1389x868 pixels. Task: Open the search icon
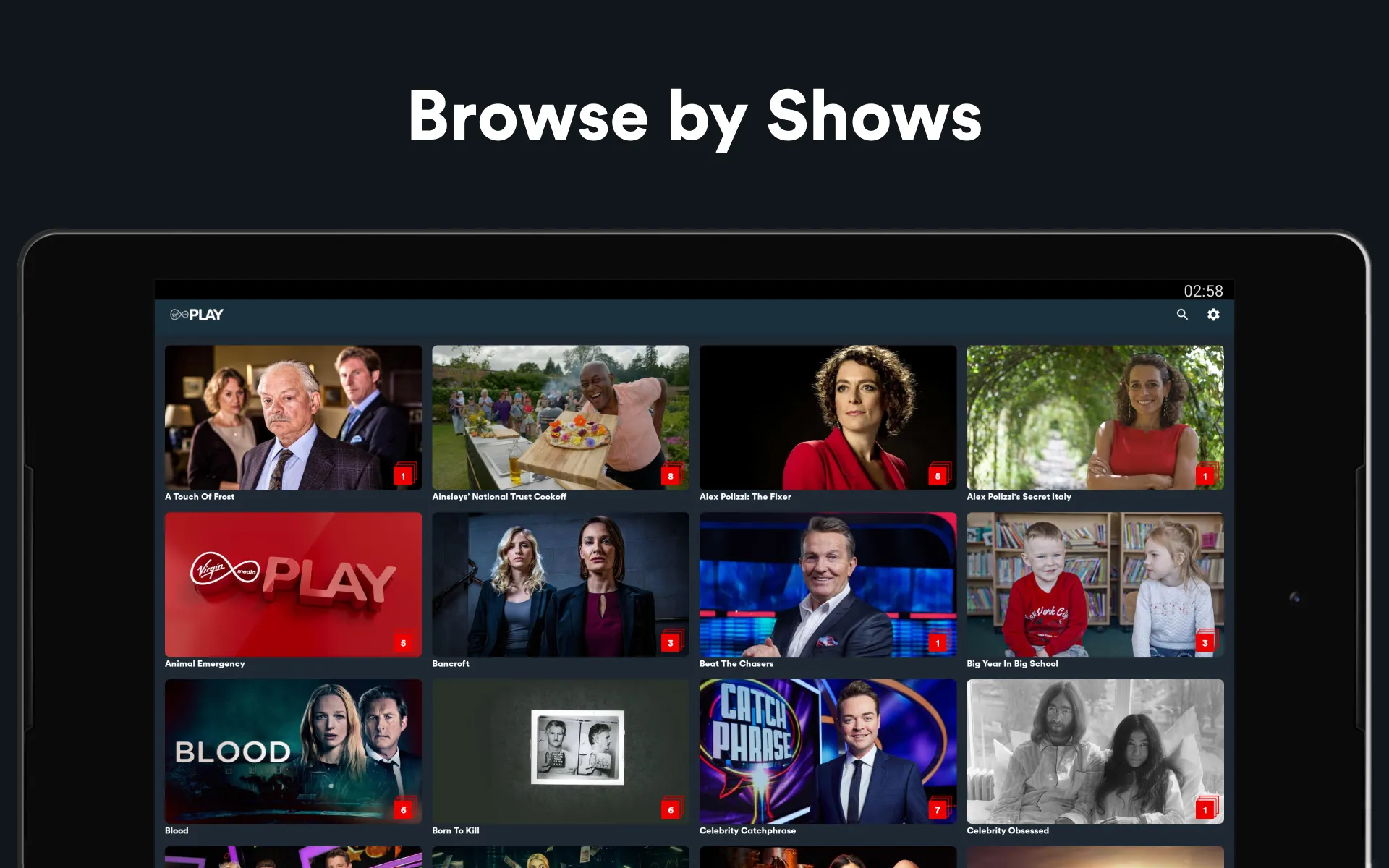click(x=1182, y=314)
